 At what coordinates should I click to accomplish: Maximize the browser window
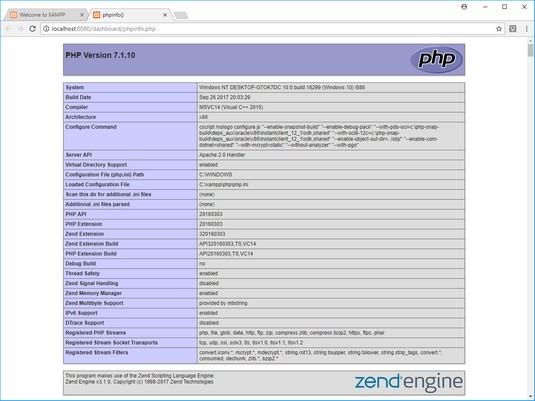(x=504, y=7)
